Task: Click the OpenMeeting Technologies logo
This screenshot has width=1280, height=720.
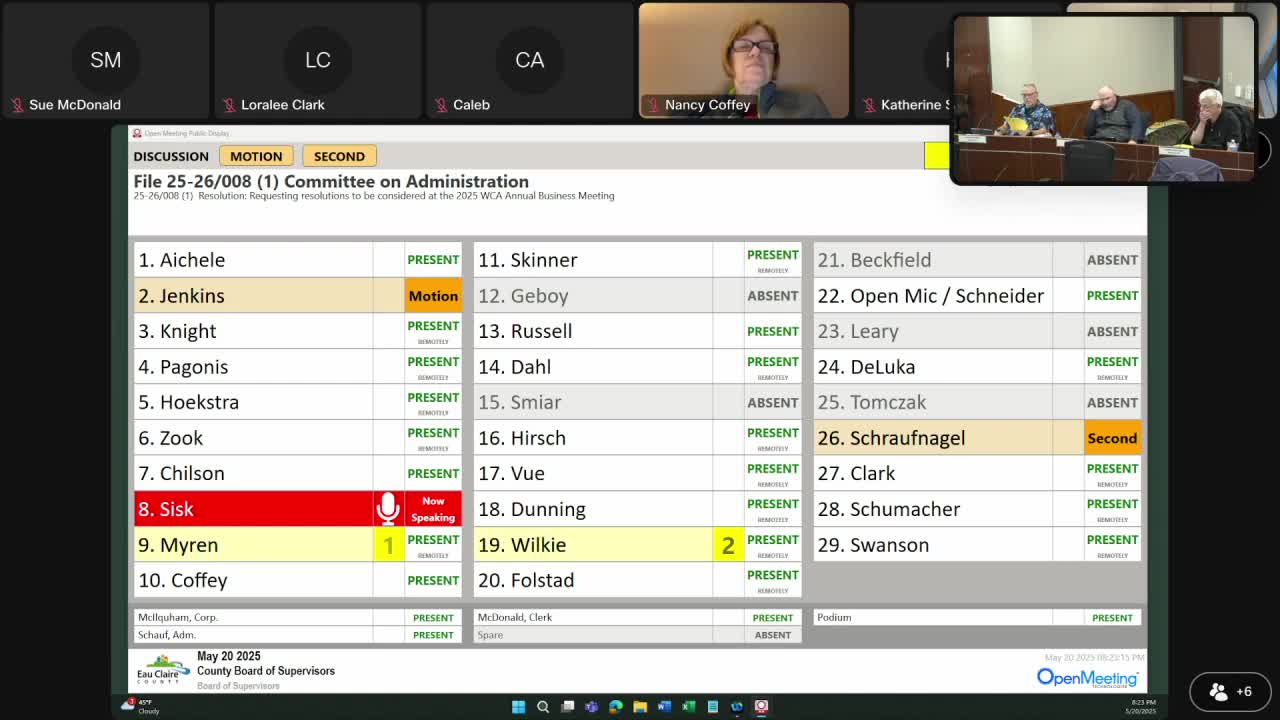Action: click(1087, 678)
